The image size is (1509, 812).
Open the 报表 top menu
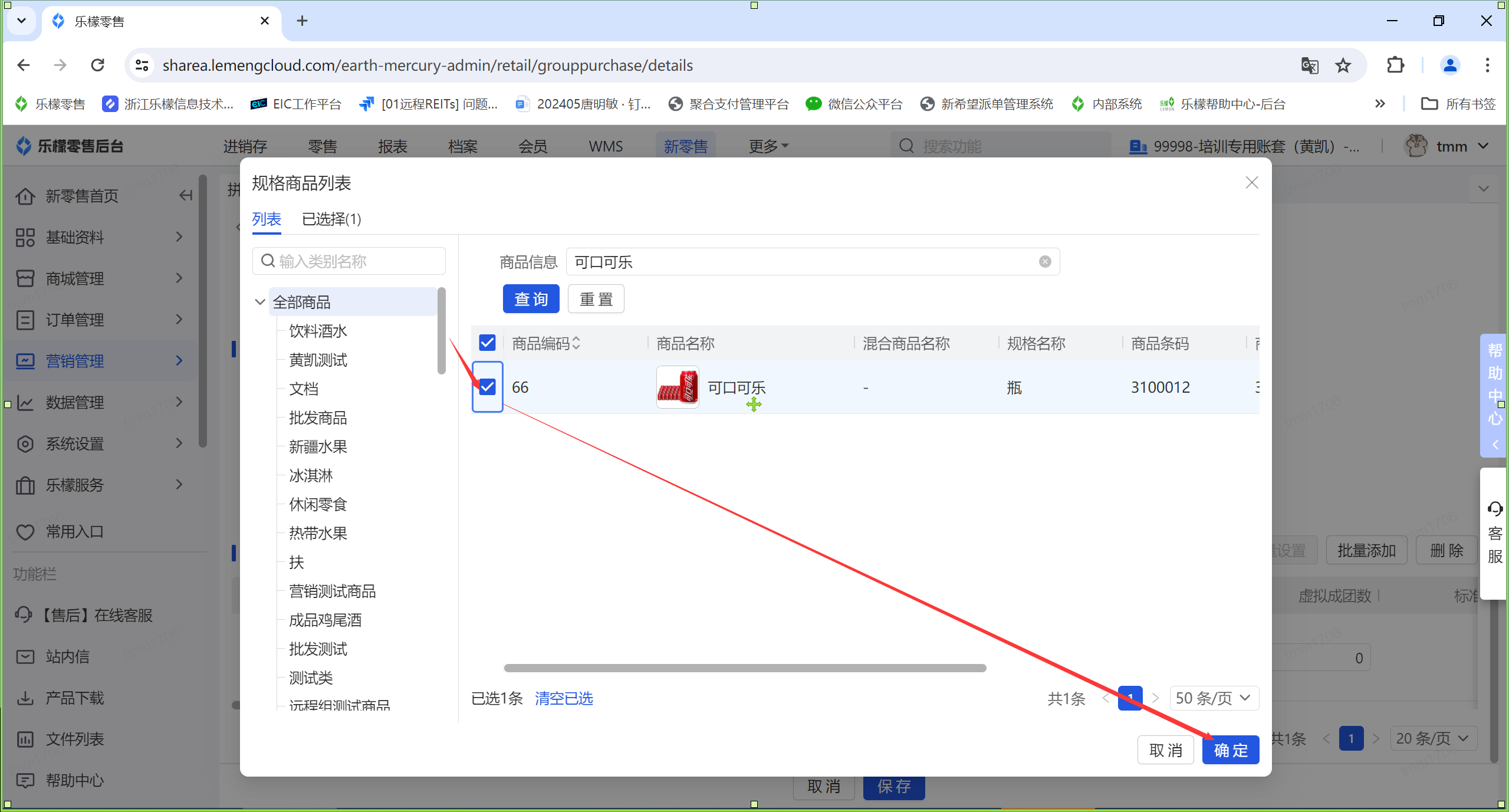(393, 146)
